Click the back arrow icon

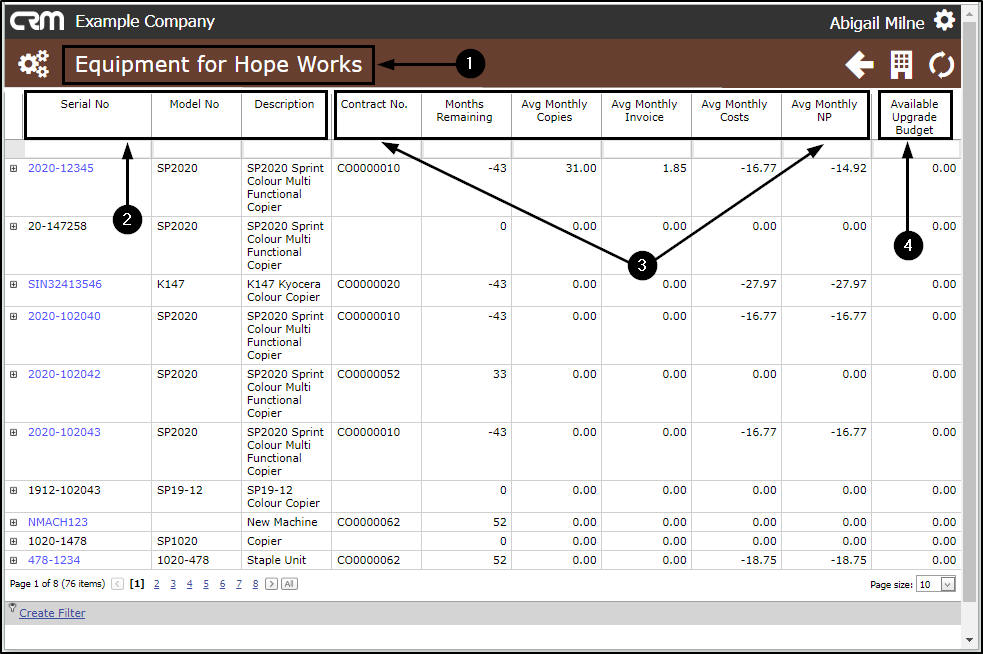(x=859, y=65)
